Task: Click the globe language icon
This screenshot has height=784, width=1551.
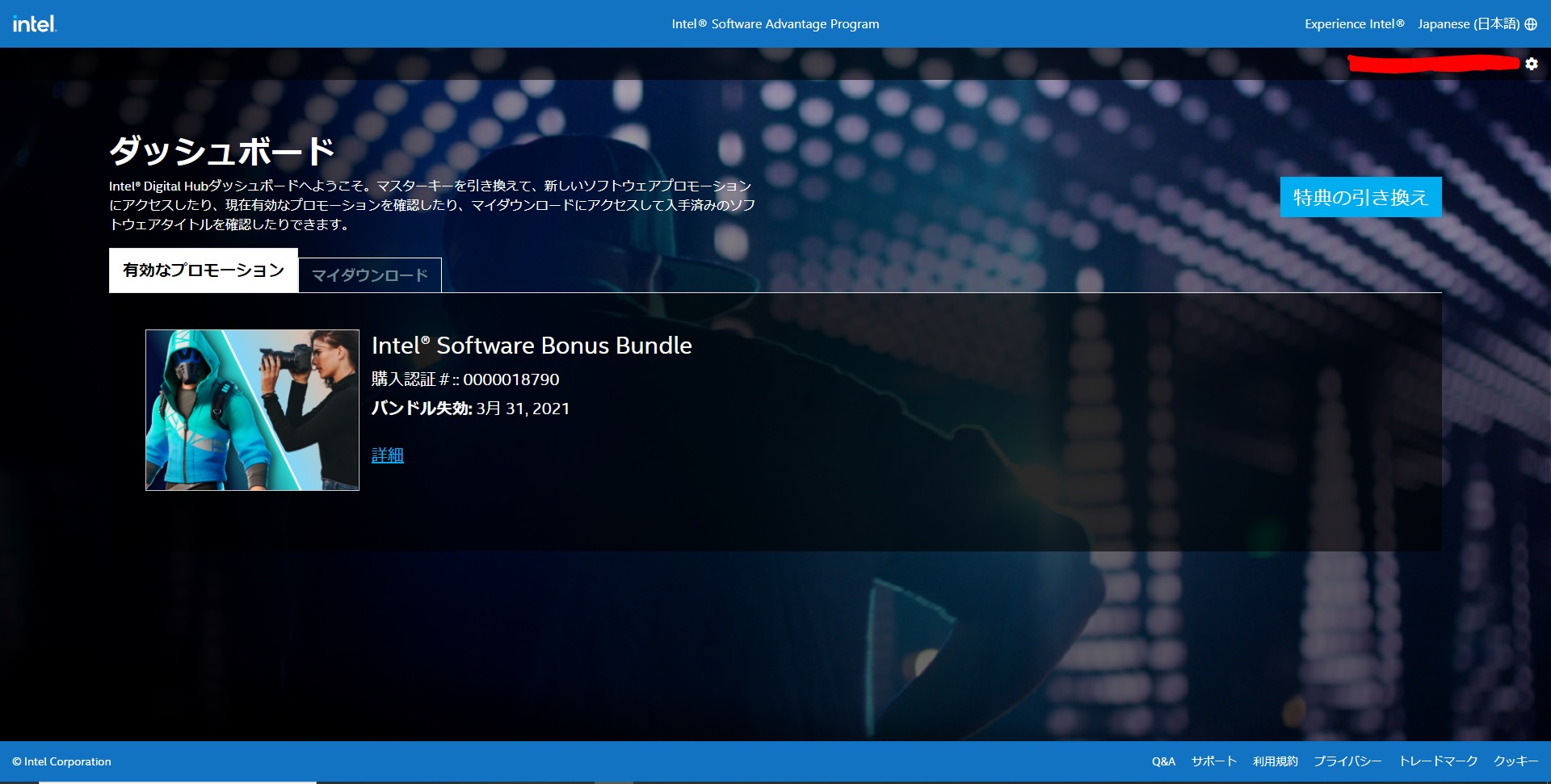Action: [x=1531, y=24]
